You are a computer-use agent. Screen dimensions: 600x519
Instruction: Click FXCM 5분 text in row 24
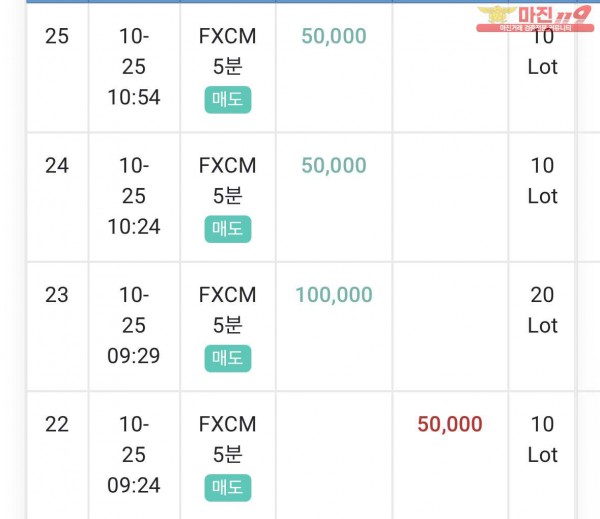tap(228, 181)
